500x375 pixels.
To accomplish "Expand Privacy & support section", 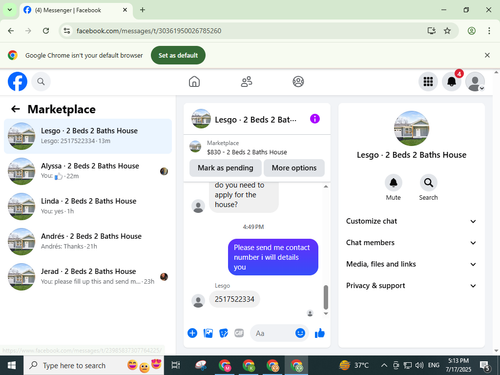I will click(411, 286).
